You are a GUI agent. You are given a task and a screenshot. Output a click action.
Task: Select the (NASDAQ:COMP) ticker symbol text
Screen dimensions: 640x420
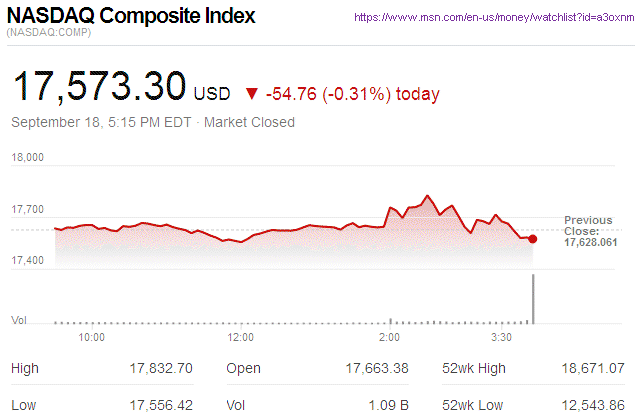coord(48,35)
